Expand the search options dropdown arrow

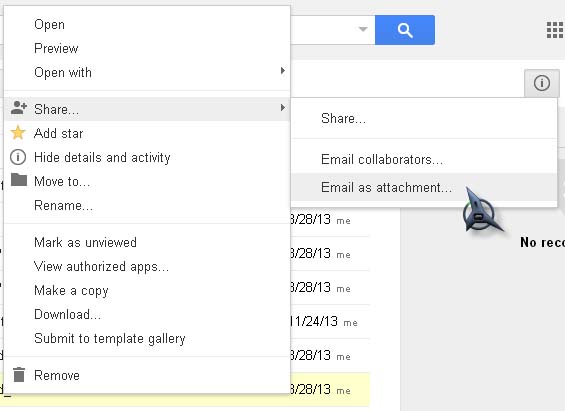coord(363,29)
